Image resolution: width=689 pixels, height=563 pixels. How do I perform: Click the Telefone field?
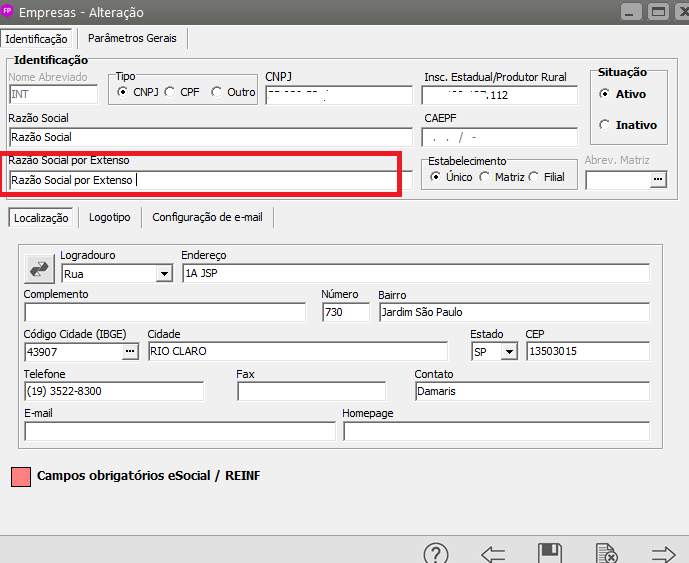[x=113, y=391]
